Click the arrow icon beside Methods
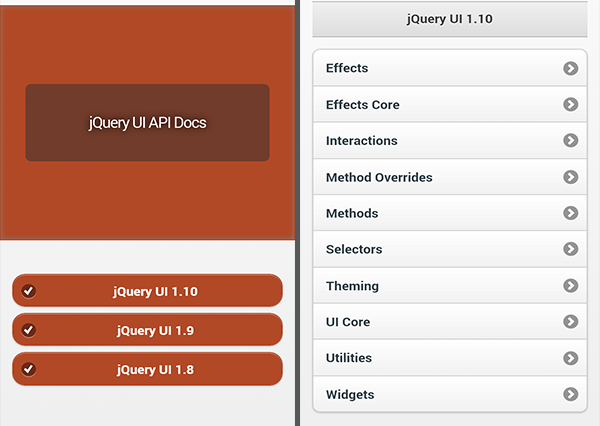The height and width of the screenshot is (426, 600). click(x=571, y=213)
